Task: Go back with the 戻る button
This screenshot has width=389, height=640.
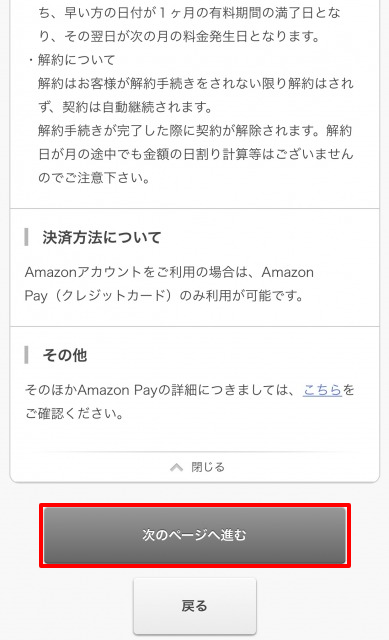Action: coord(195,606)
